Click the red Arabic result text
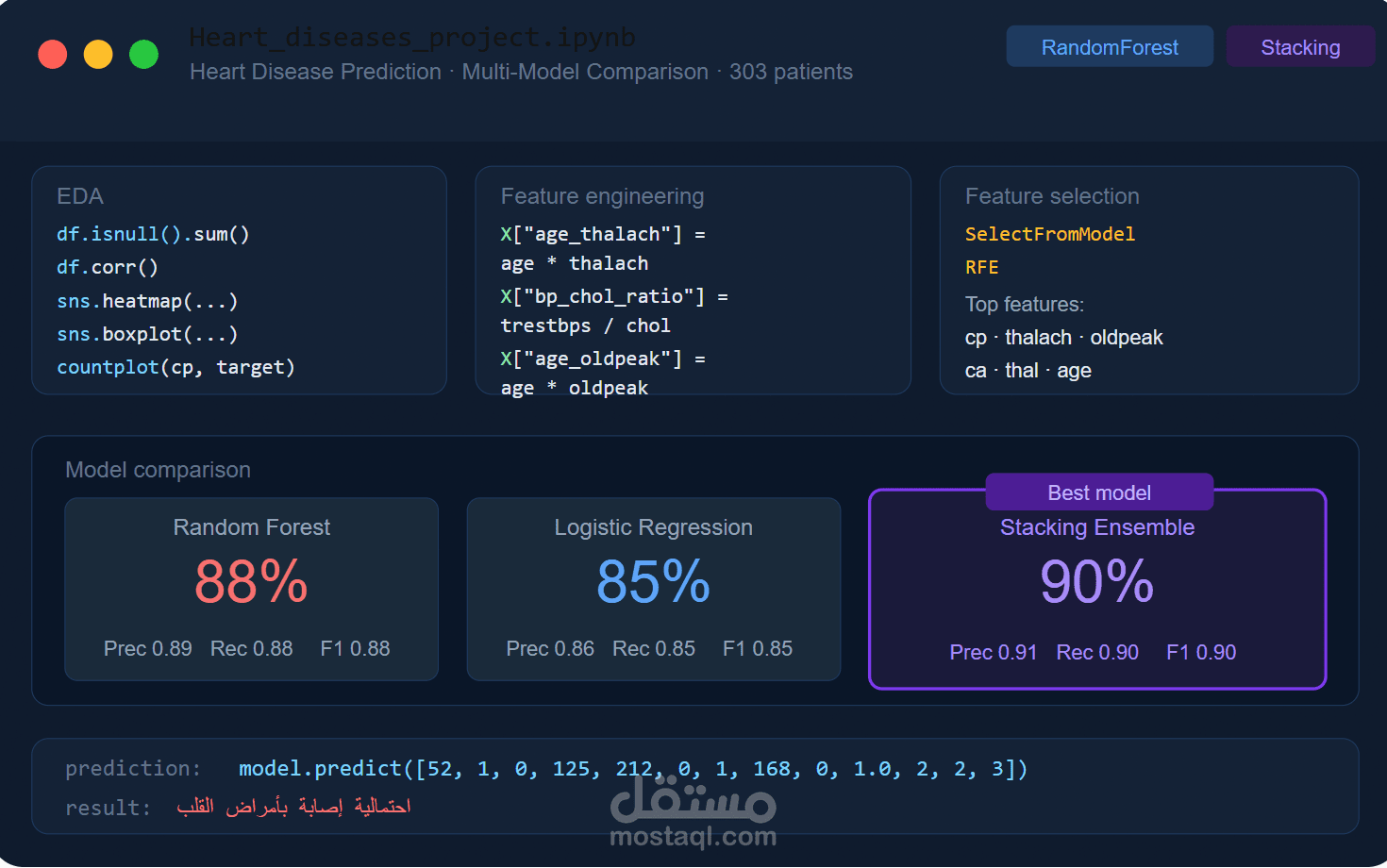Viewport: 1387px width, 868px height. point(293,808)
